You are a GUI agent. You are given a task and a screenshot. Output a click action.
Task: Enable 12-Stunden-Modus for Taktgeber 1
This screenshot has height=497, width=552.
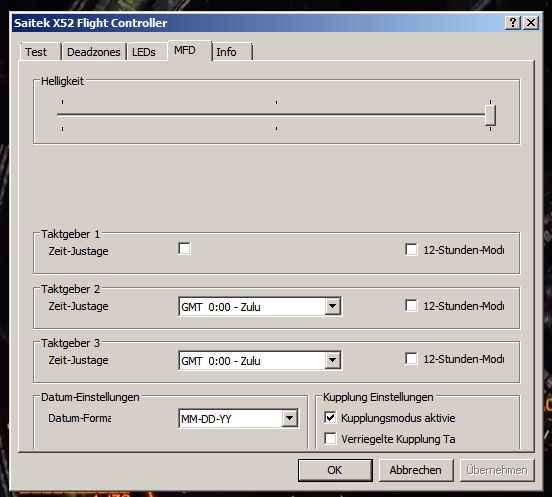point(411,249)
